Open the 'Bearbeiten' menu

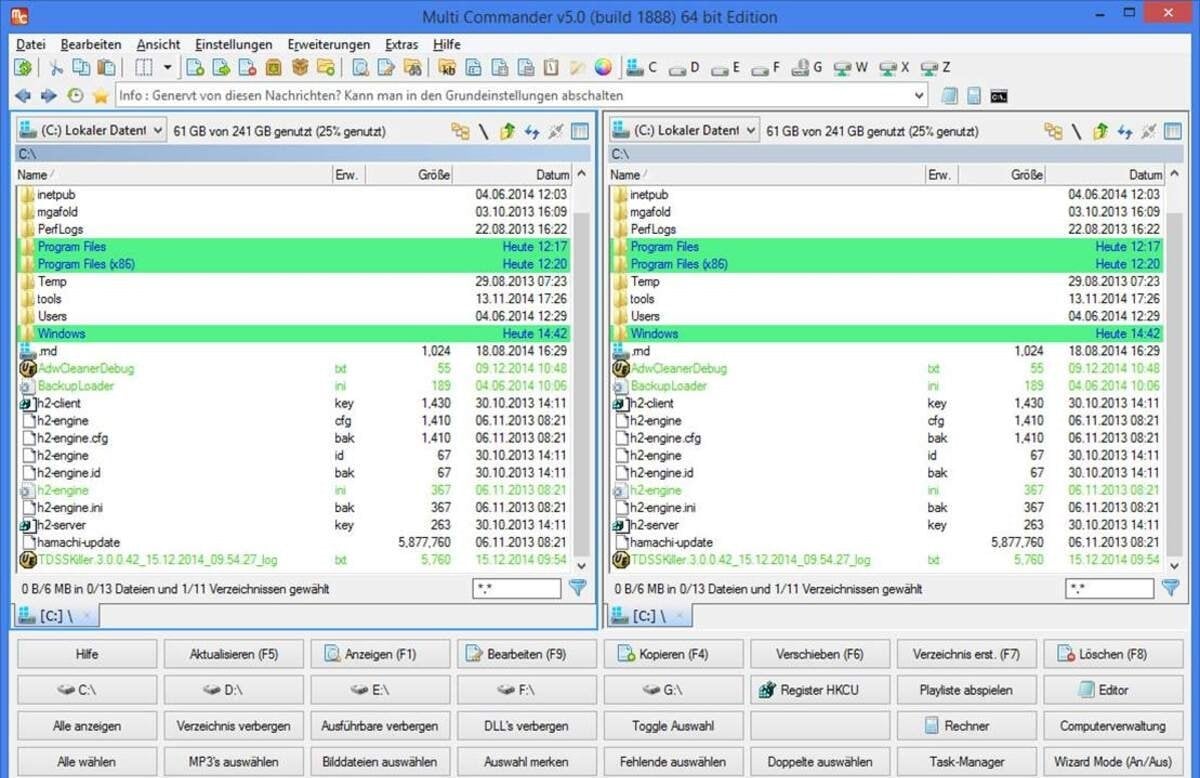click(91, 44)
